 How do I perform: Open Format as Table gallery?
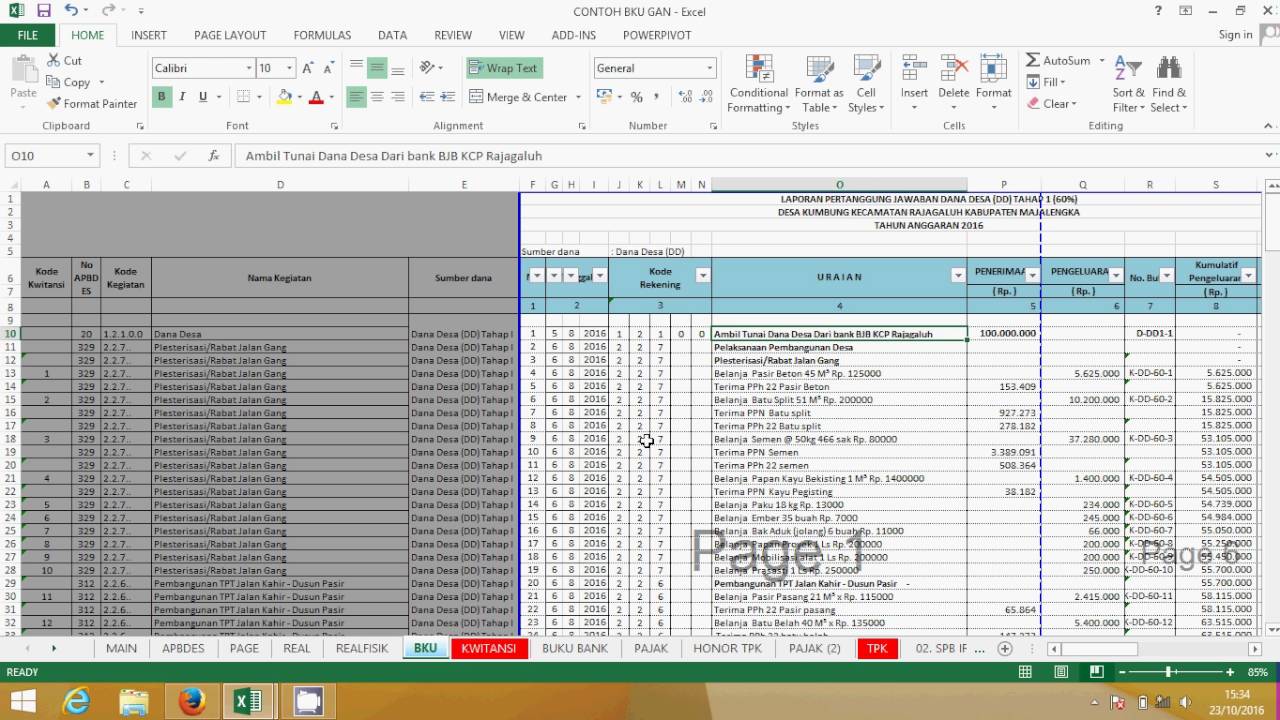(x=819, y=84)
